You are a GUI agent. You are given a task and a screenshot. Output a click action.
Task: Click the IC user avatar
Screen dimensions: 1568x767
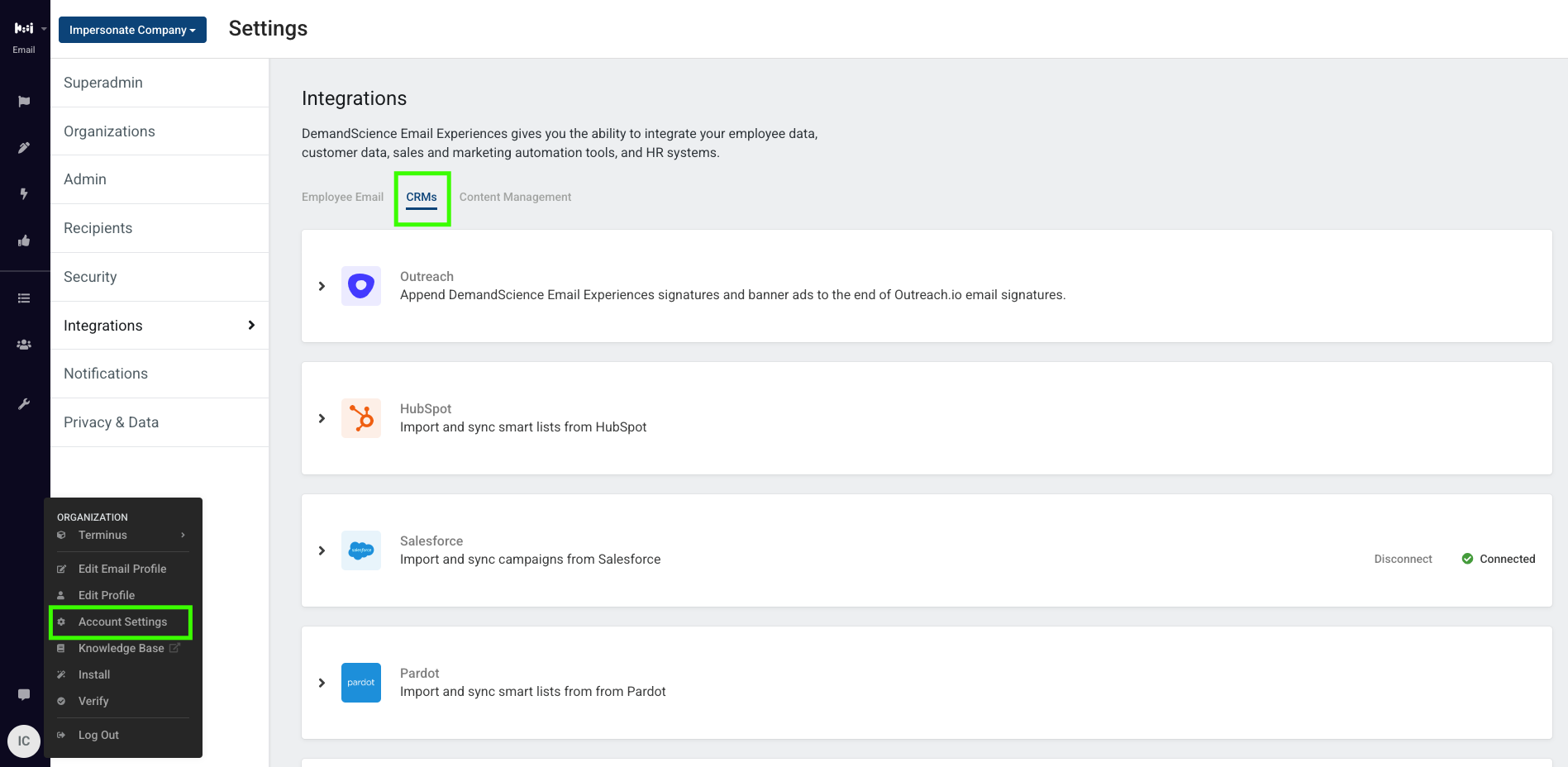click(x=24, y=741)
